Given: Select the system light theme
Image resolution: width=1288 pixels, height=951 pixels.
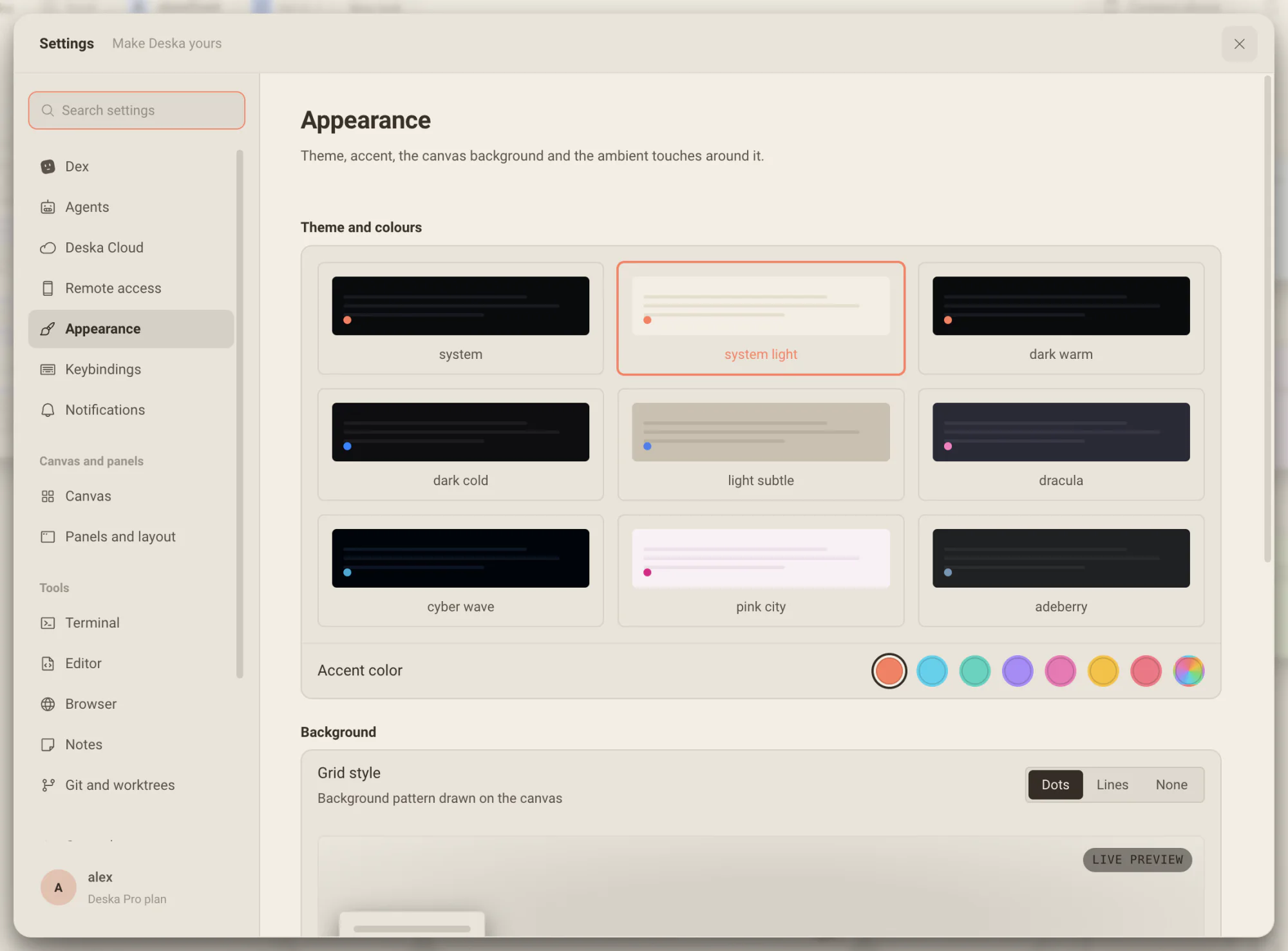Looking at the screenshot, I should [761, 318].
